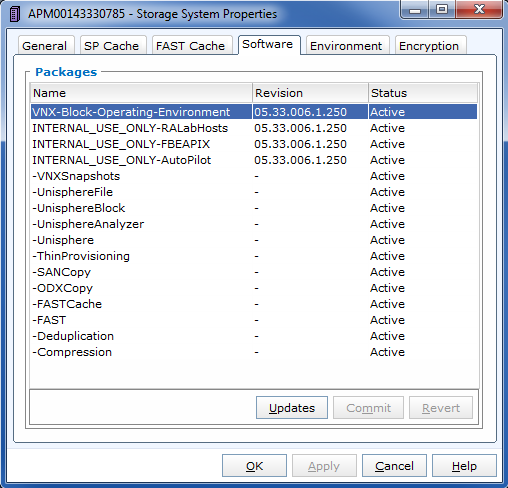508x488 pixels.
Task: Click the Apply button
Action: (x=324, y=465)
